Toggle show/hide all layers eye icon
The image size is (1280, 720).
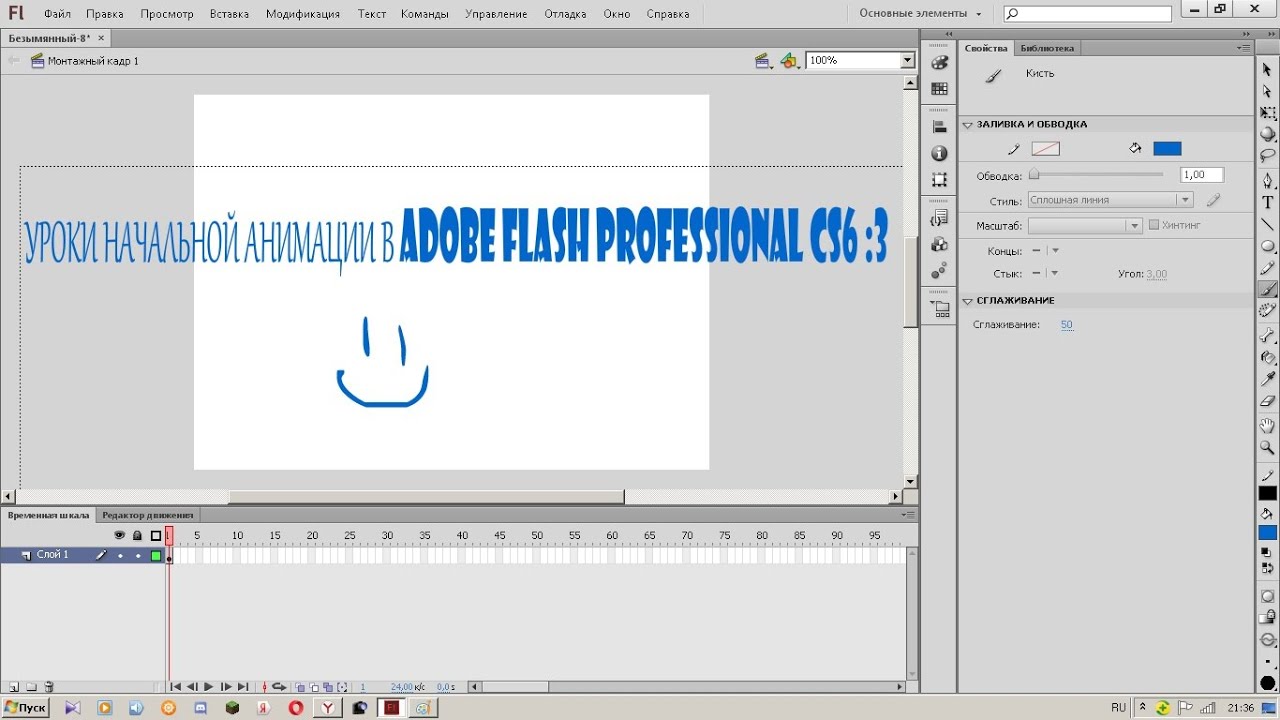pos(119,536)
